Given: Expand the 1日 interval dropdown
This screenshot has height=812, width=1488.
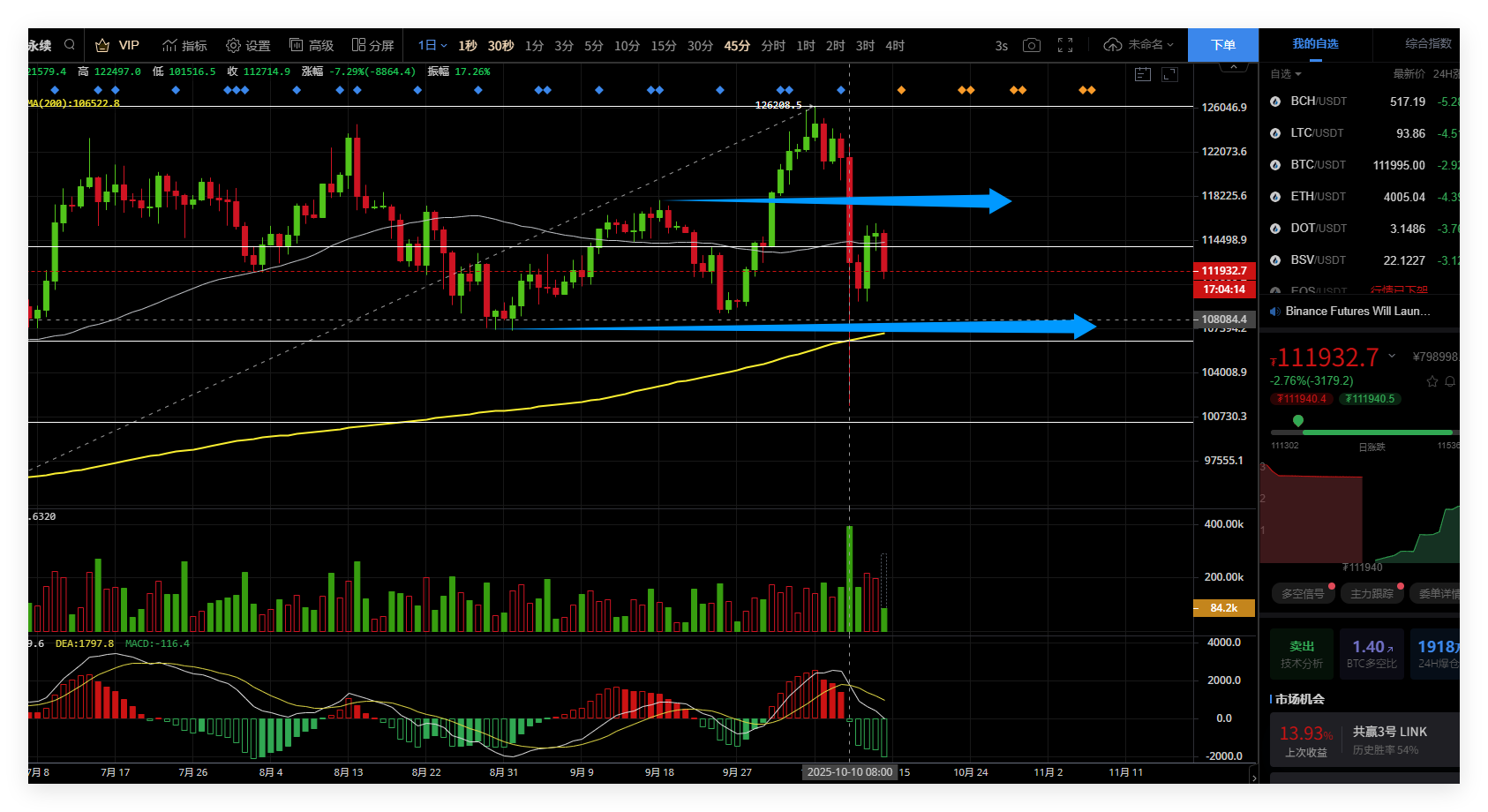Looking at the screenshot, I should click(432, 45).
